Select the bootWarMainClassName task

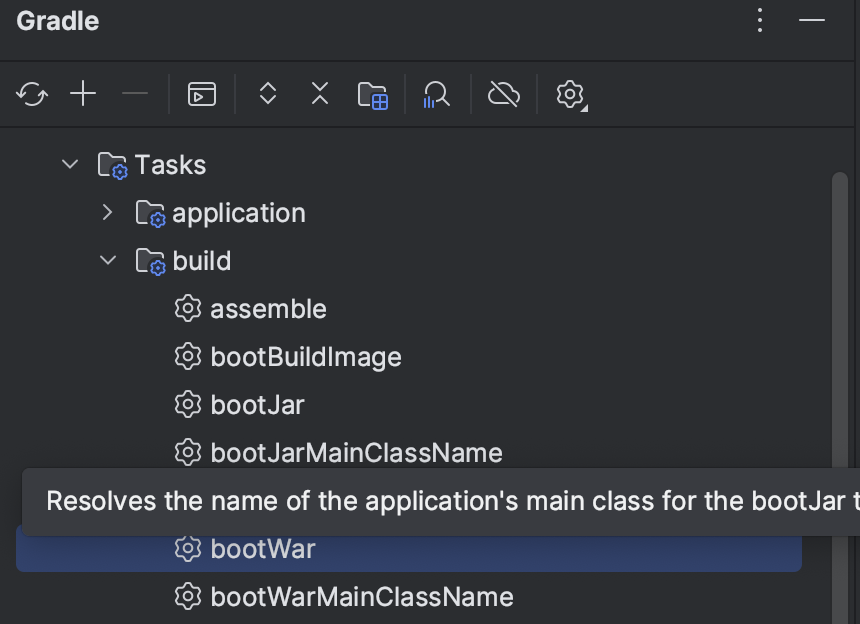point(362,597)
